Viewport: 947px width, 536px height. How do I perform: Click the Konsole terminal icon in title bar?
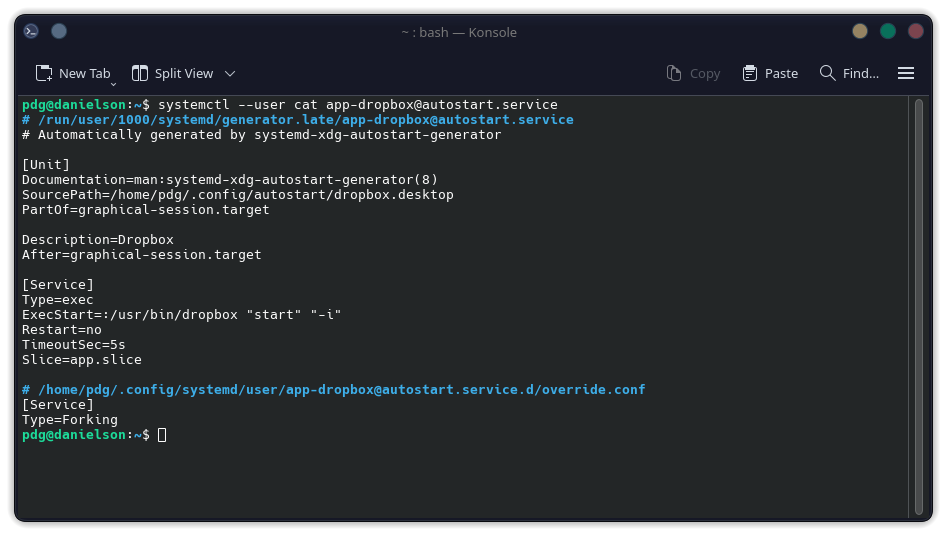[x=31, y=31]
